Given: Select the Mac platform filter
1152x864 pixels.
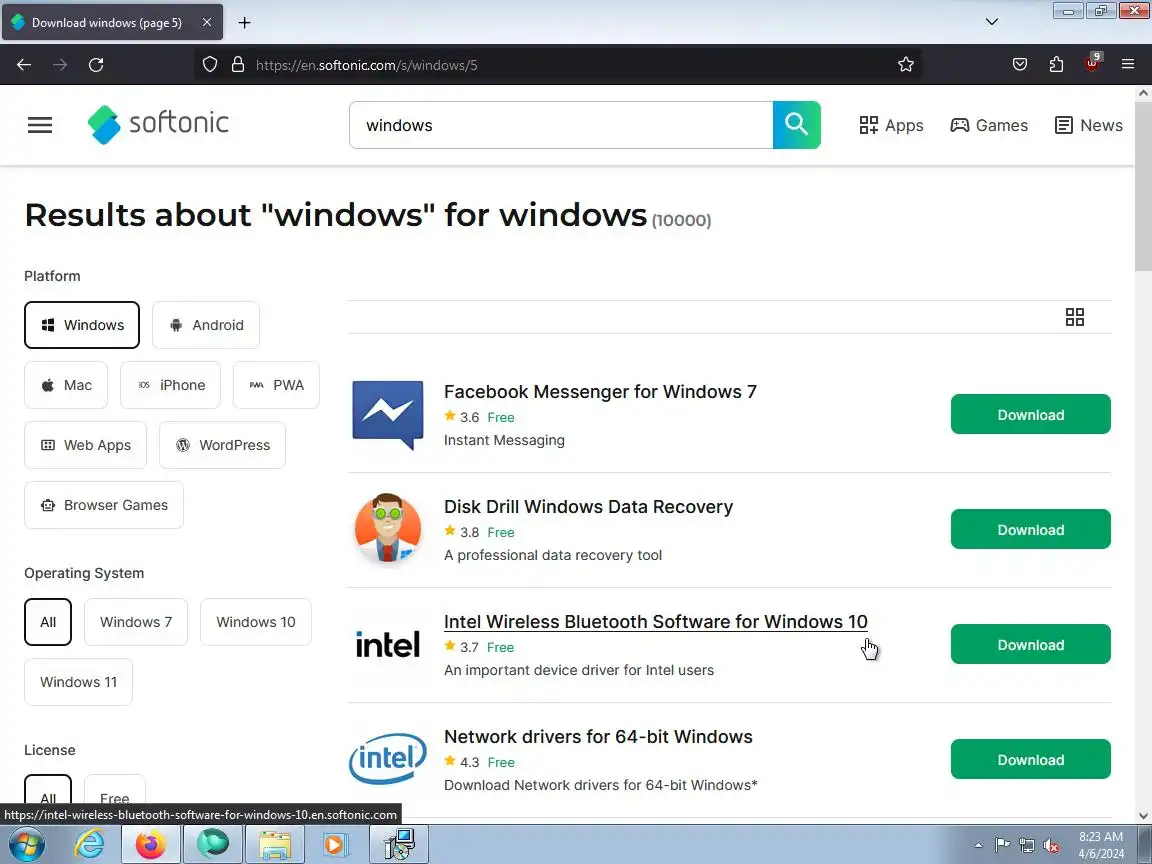Looking at the screenshot, I should (x=66, y=385).
